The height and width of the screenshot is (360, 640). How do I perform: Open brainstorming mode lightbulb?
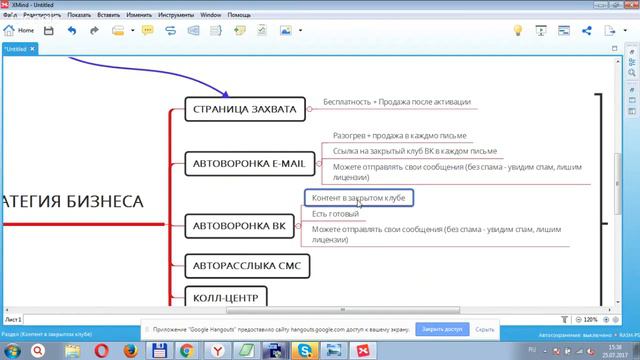518,30
